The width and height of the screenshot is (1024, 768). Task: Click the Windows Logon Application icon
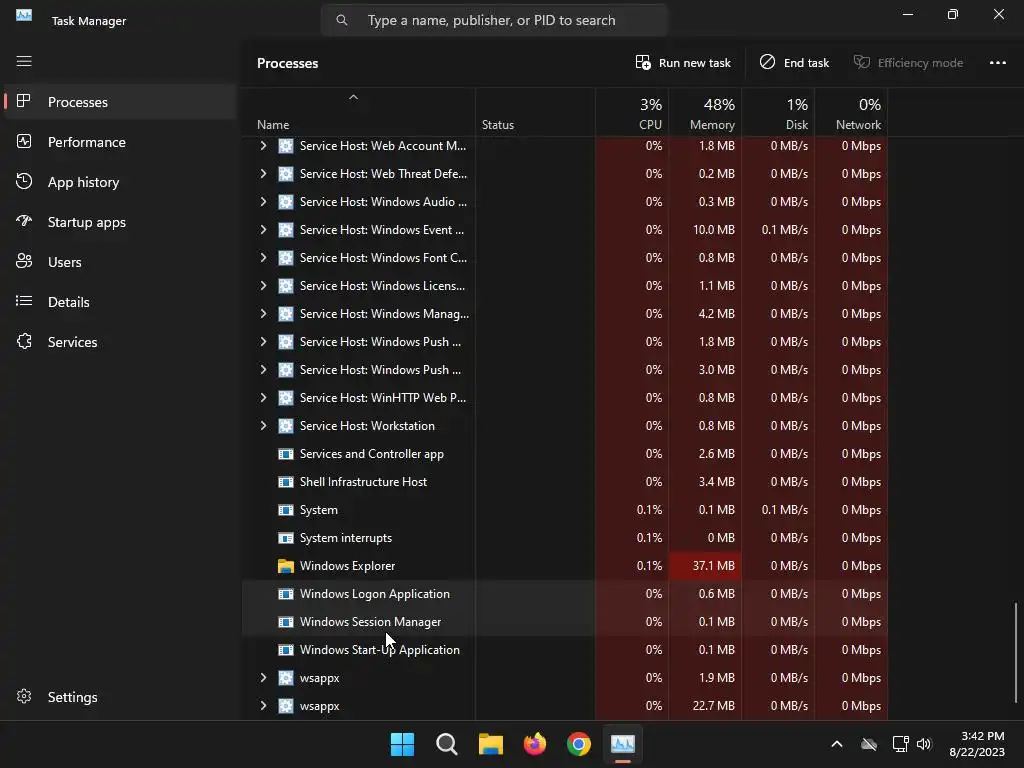click(285, 594)
